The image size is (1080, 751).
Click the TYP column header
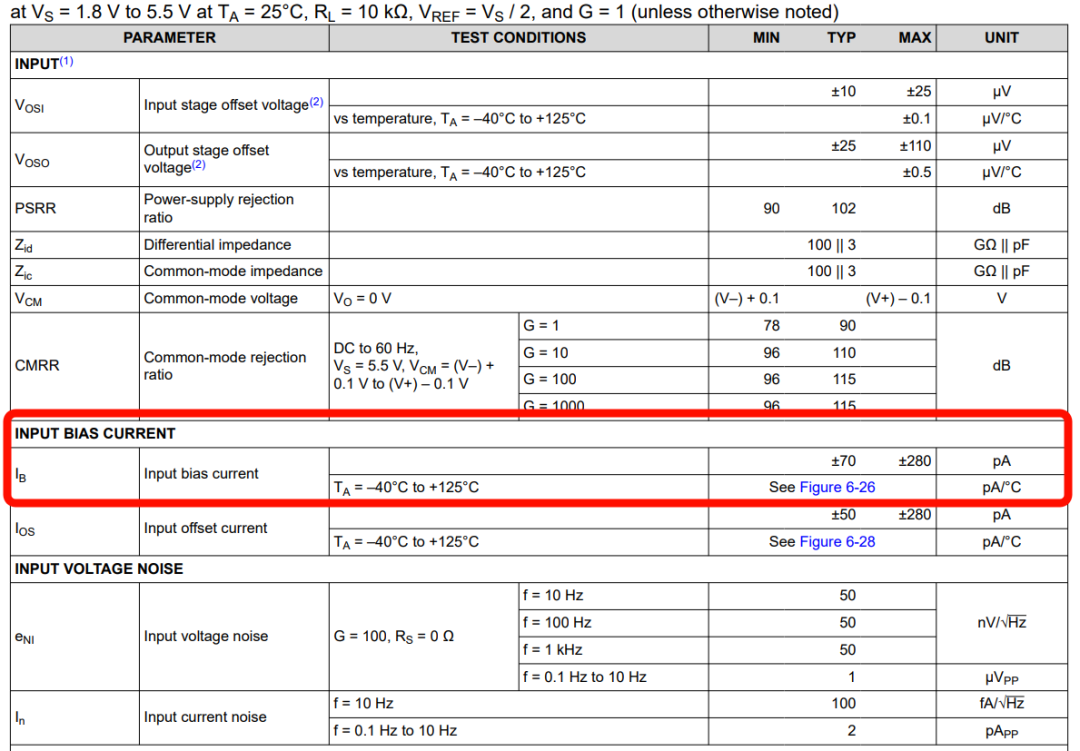(841, 38)
